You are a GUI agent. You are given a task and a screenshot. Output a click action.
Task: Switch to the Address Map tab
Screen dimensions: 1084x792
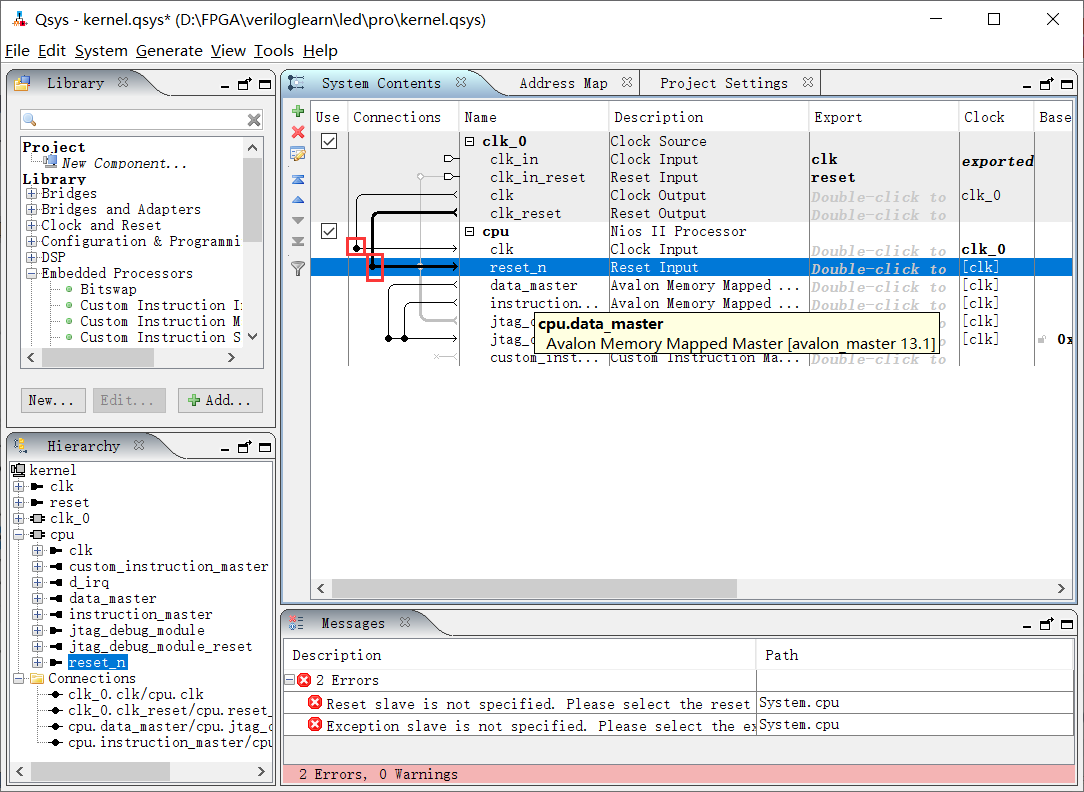(x=563, y=84)
